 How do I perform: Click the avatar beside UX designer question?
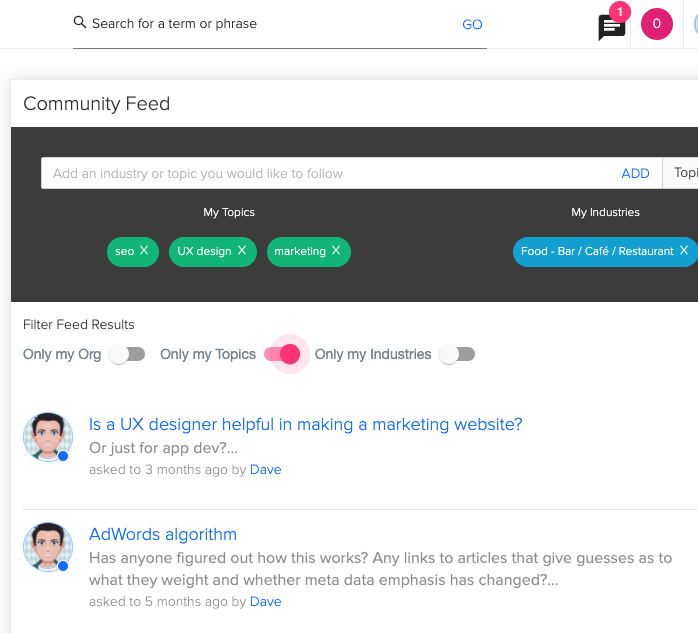(x=48, y=437)
